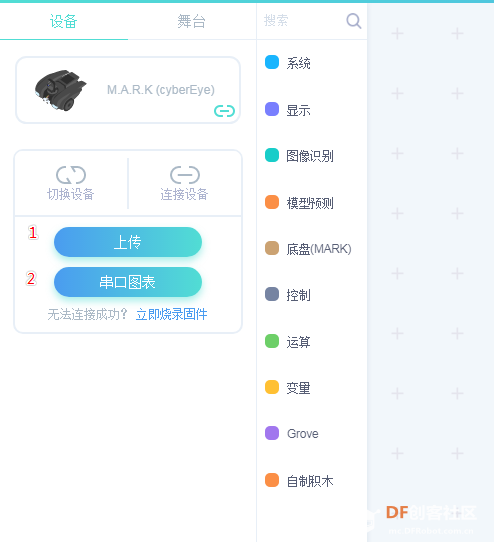Open the 运算 block category

pyautogui.click(x=288, y=342)
